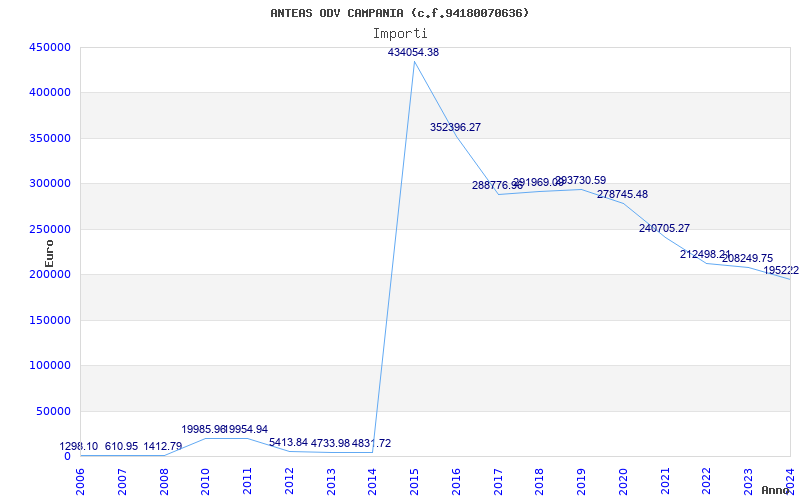
Task: Click the data label 1412.79
Action: (163, 446)
